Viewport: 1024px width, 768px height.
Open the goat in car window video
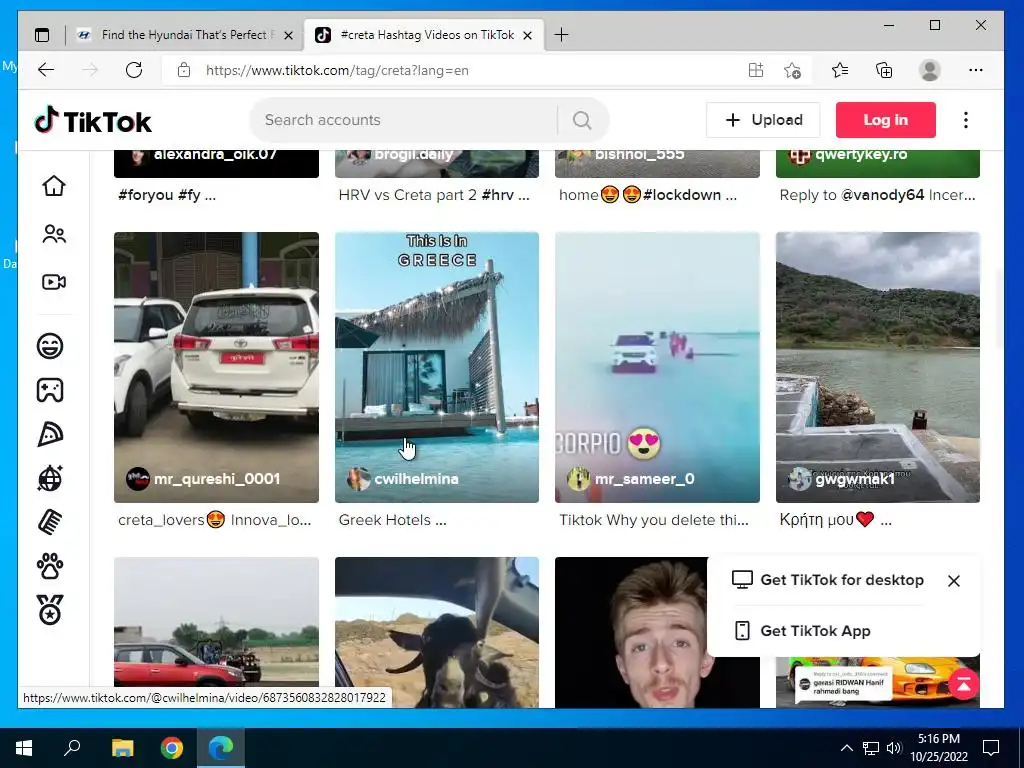[437, 632]
